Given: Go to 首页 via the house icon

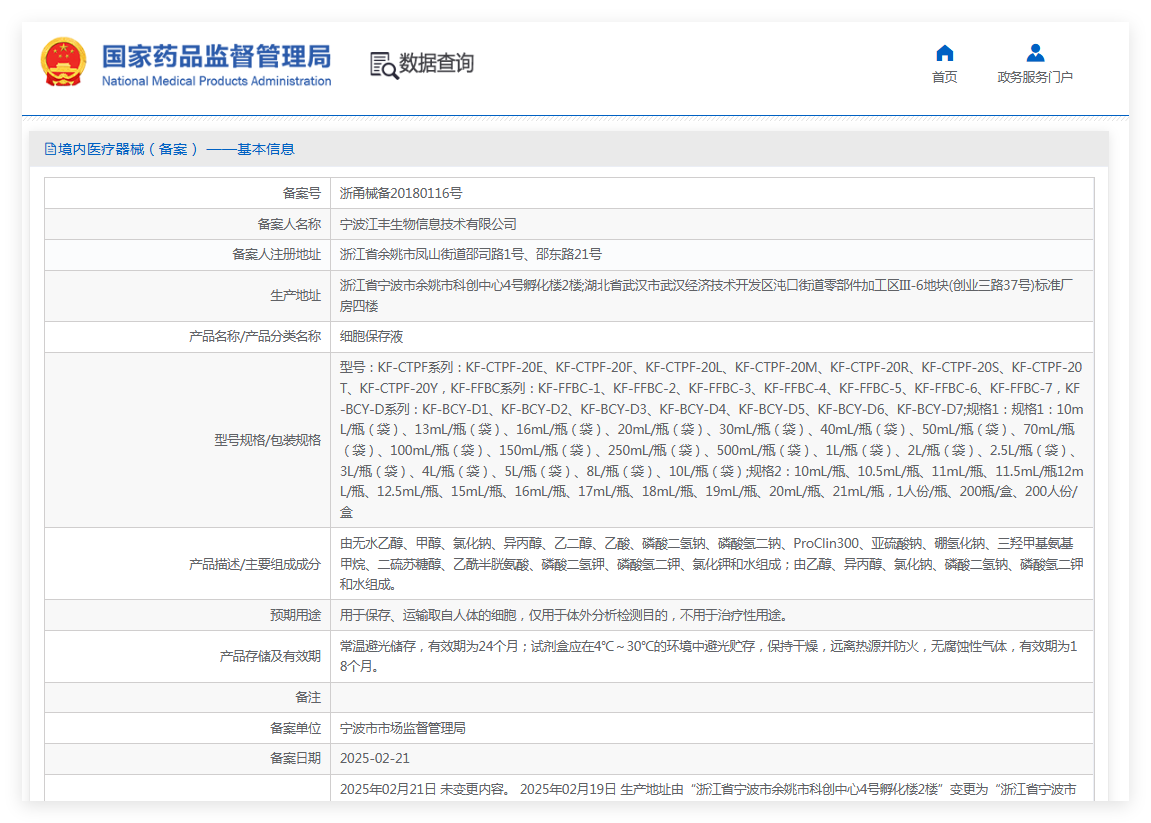Looking at the screenshot, I should (945, 54).
